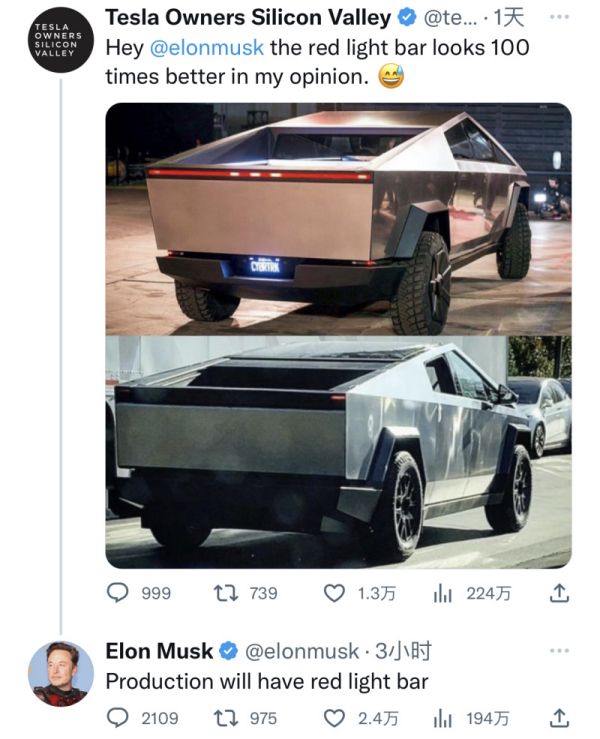This screenshot has width=600, height=739.
Task: Open Tesla Owners Silicon Valley profile name
Action: [x=248, y=17]
